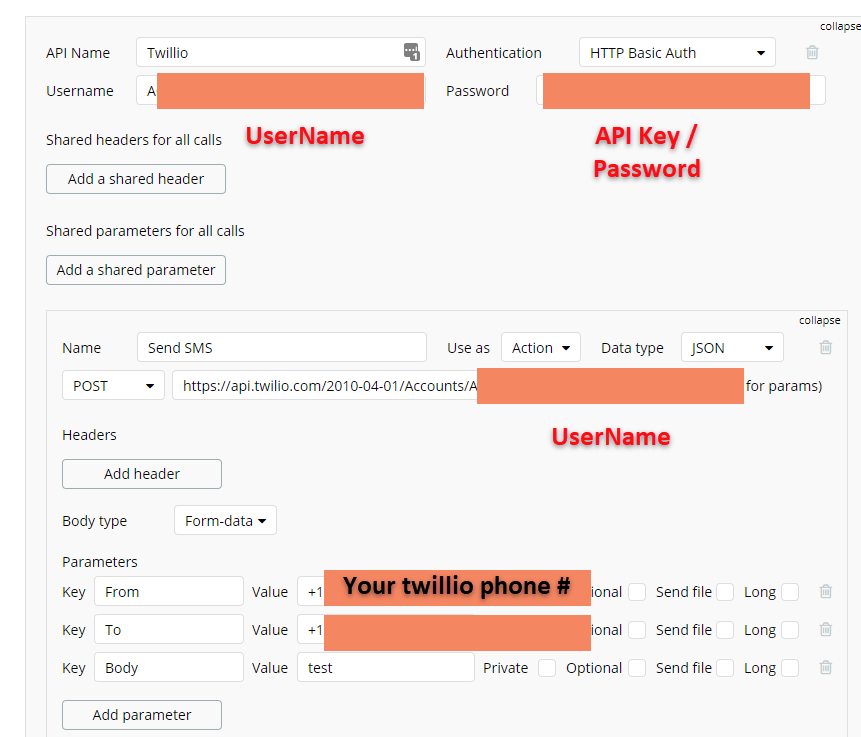This screenshot has height=737, width=861.
Task: Remove the From parameter trash icon
Action: click(825, 591)
